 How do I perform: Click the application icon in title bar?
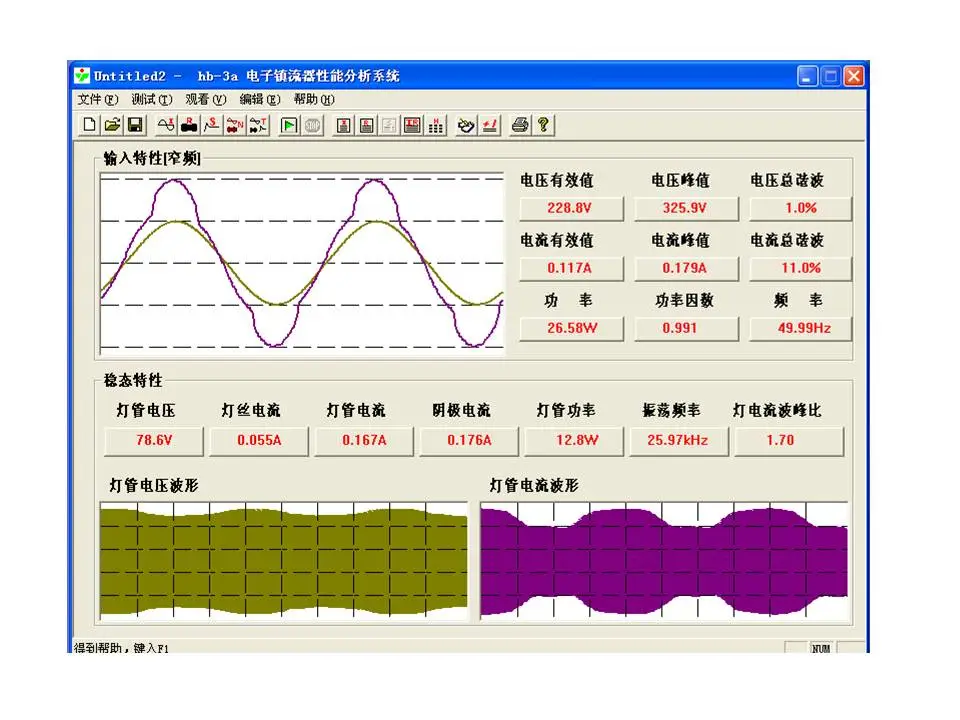[x=82, y=76]
